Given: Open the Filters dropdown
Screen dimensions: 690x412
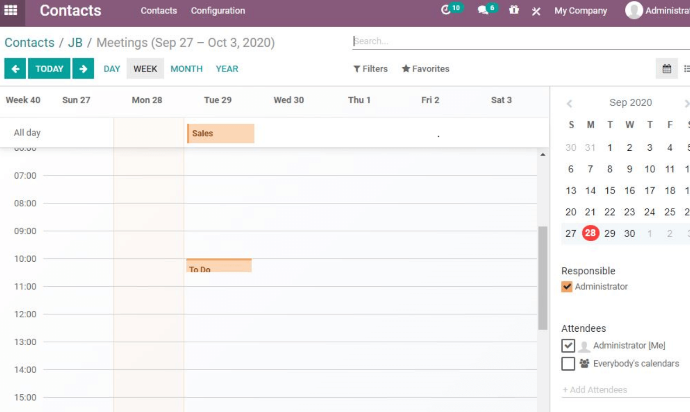Looking at the screenshot, I should pyautogui.click(x=371, y=69).
